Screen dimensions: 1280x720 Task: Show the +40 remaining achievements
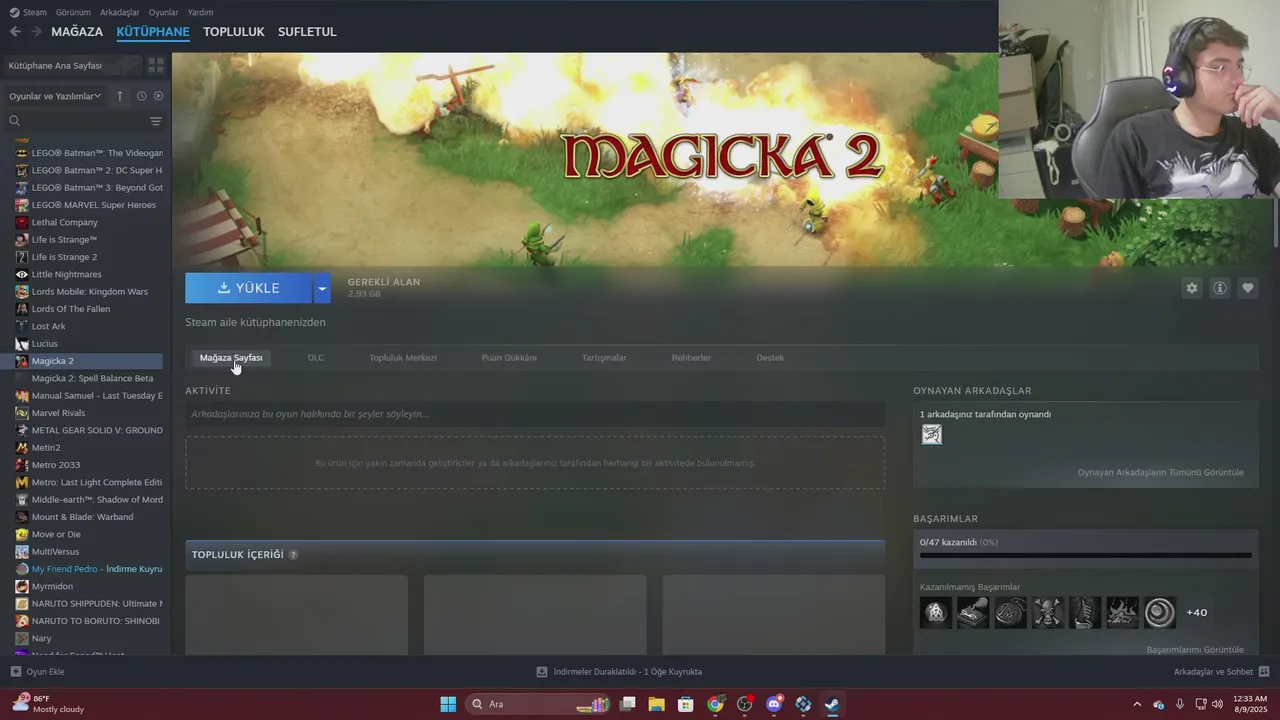click(1196, 612)
